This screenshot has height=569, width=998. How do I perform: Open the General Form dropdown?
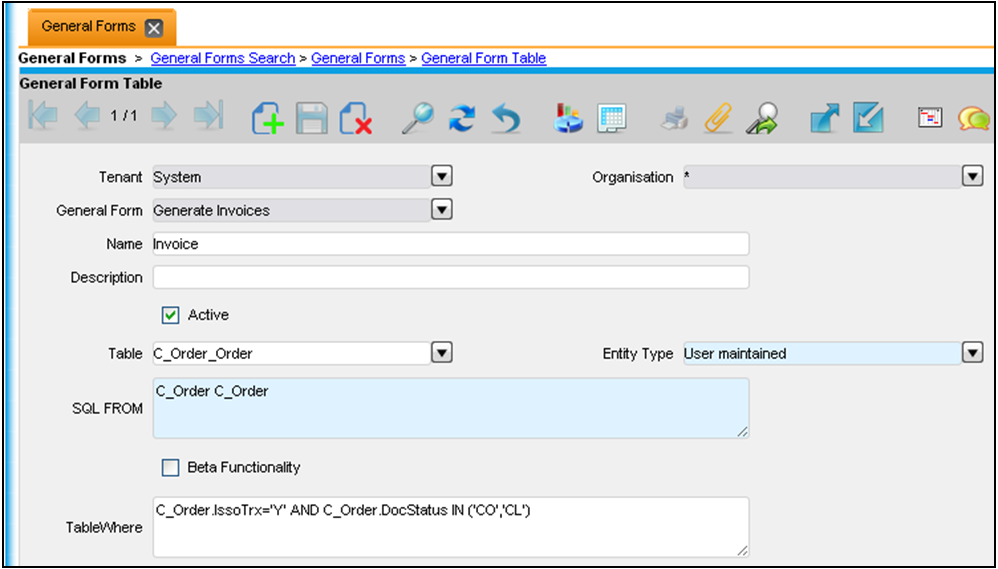click(441, 210)
